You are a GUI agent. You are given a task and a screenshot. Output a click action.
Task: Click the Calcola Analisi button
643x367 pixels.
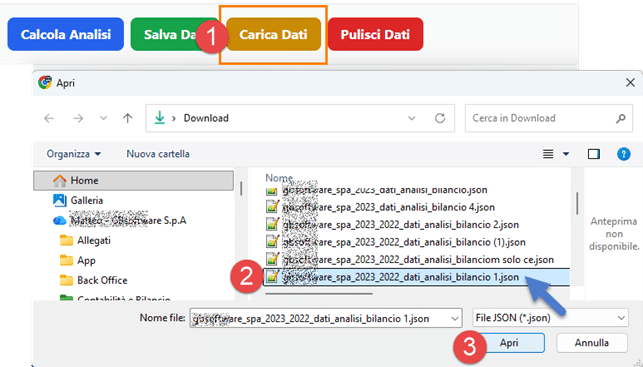click(66, 34)
